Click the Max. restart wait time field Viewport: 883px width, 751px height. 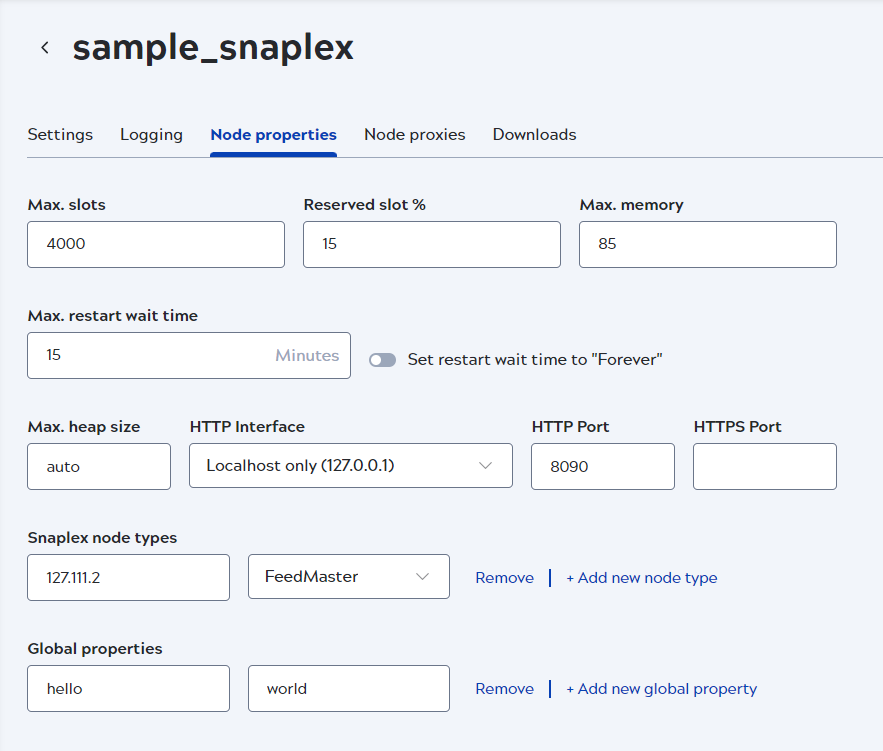pos(150,355)
